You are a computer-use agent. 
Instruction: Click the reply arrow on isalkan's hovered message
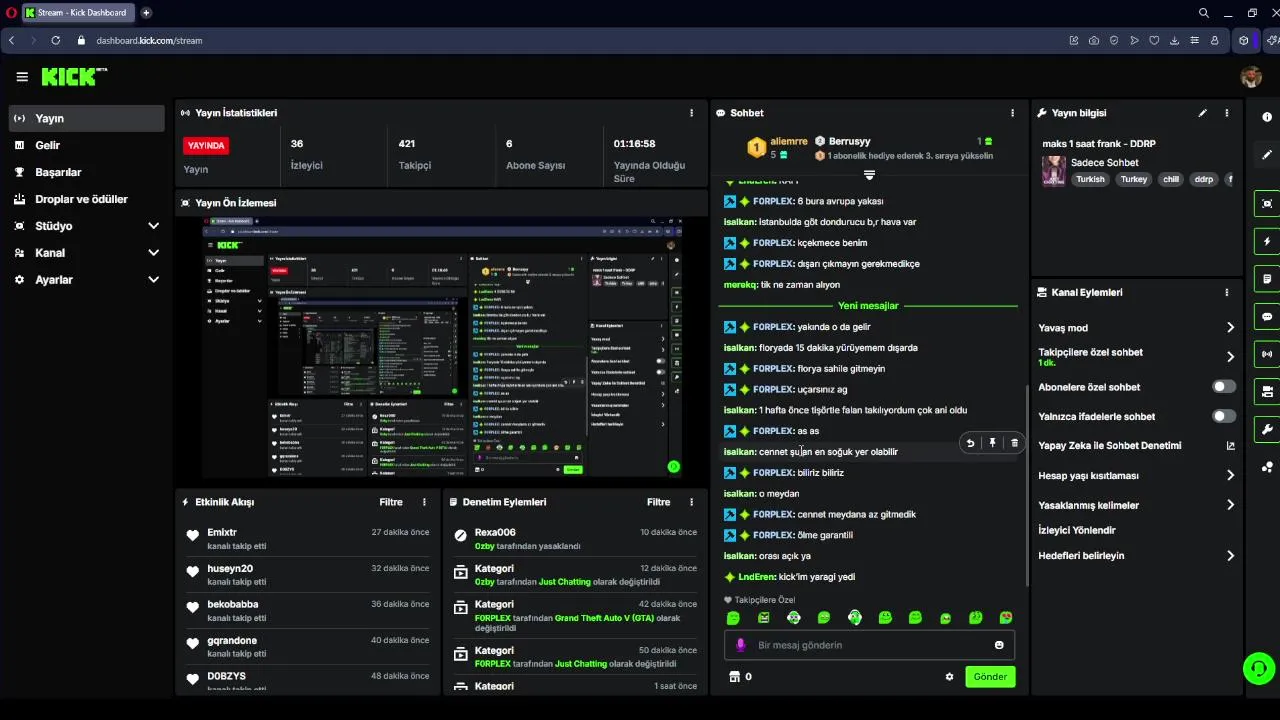click(970, 443)
